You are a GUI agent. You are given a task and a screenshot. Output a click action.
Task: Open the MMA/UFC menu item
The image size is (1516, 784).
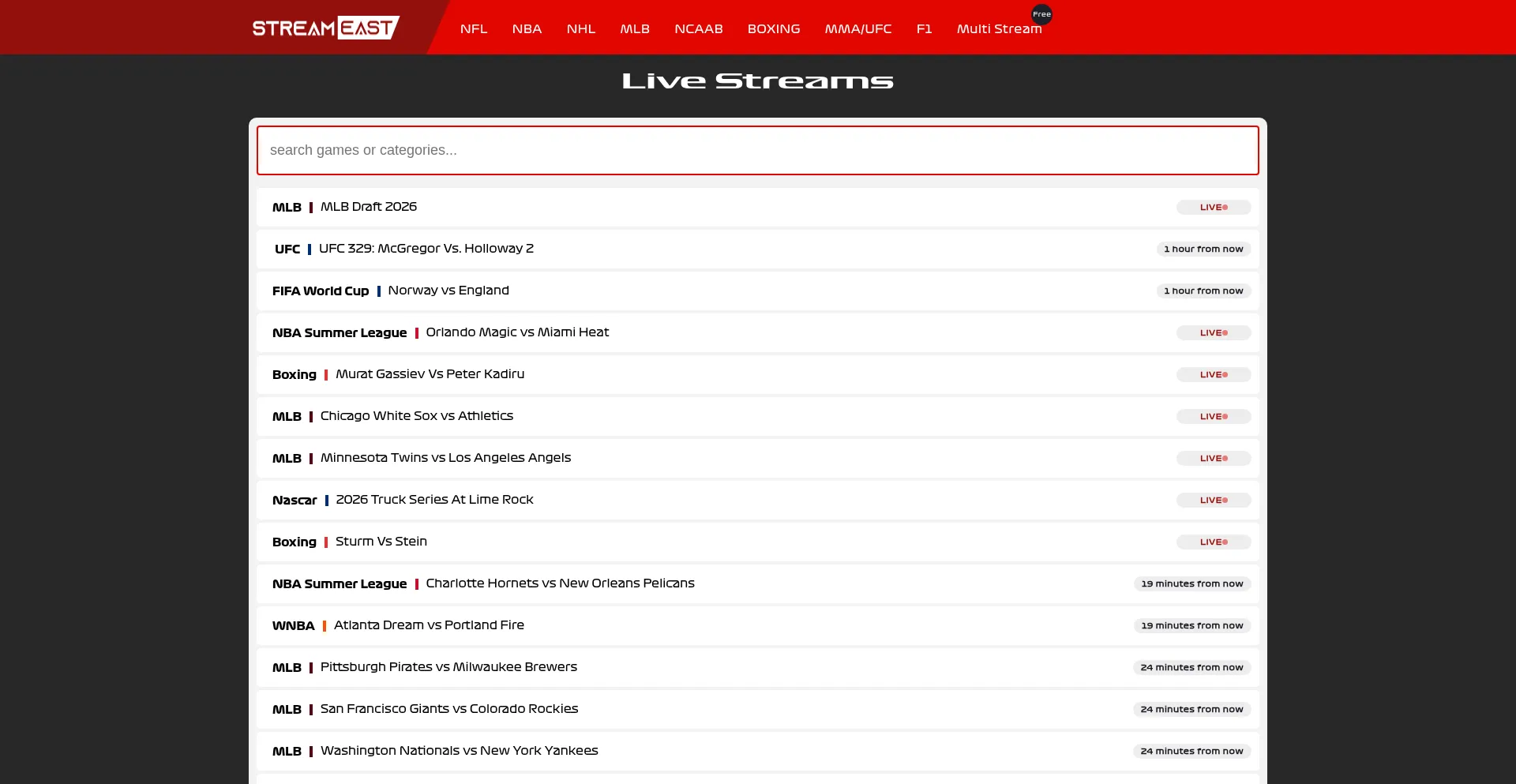[x=858, y=29]
